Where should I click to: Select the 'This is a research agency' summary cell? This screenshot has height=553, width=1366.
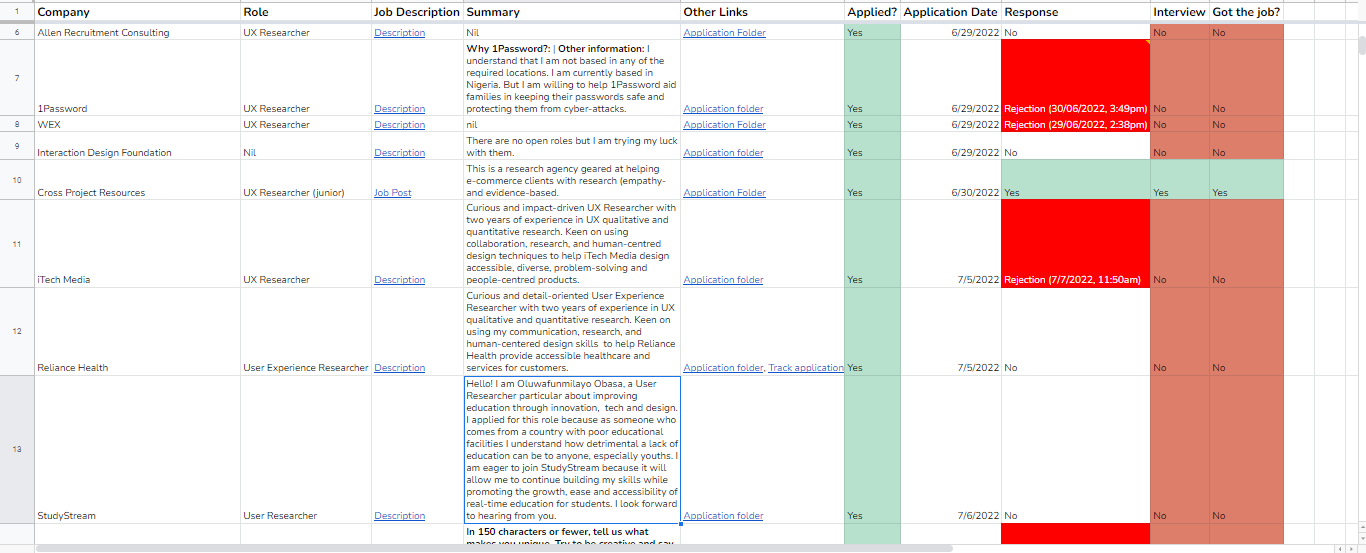tap(572, 180)
